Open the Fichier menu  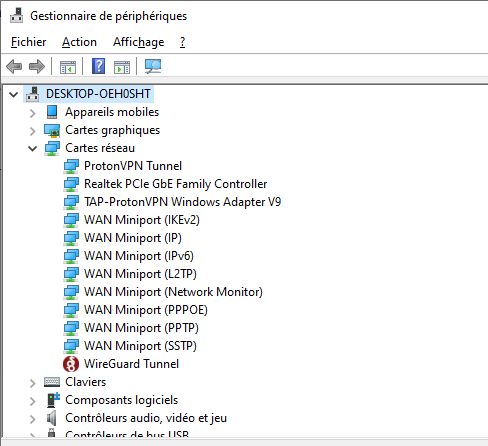tap(28, 42)
